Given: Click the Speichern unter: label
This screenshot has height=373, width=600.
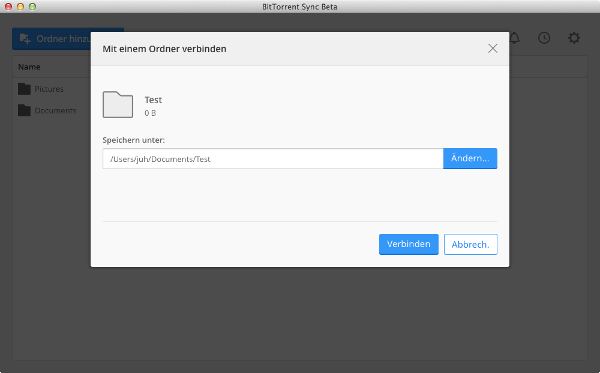Looking at the screenshot, I should point(134,140).
